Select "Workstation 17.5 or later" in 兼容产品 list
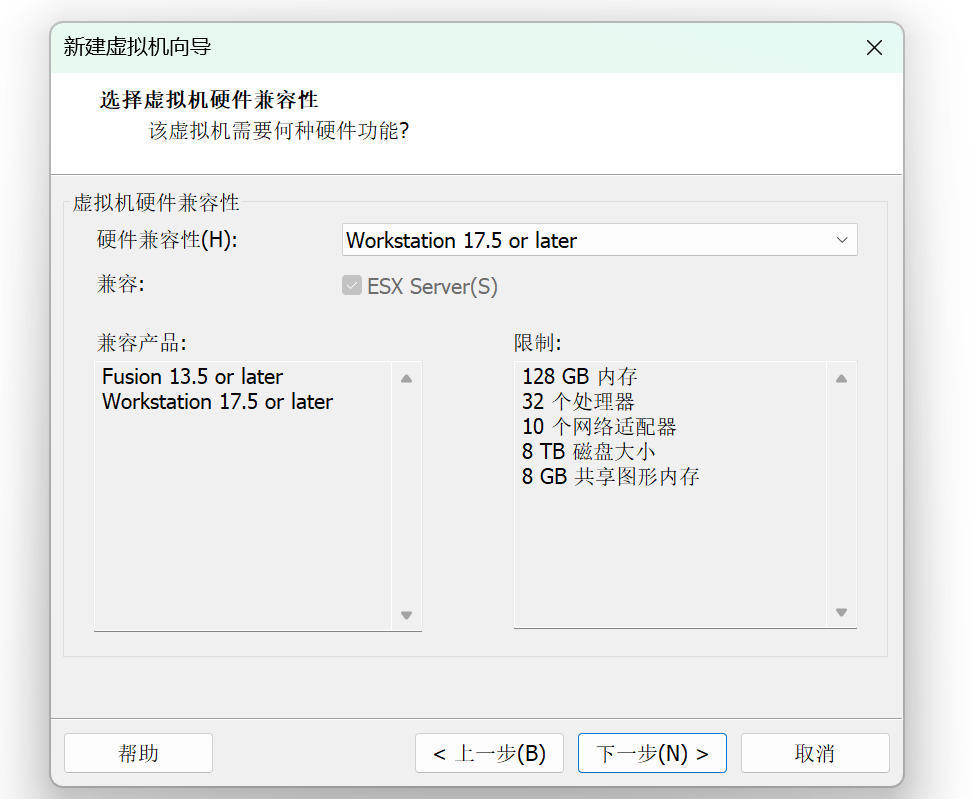971x799 pixels. coord(217,401)
